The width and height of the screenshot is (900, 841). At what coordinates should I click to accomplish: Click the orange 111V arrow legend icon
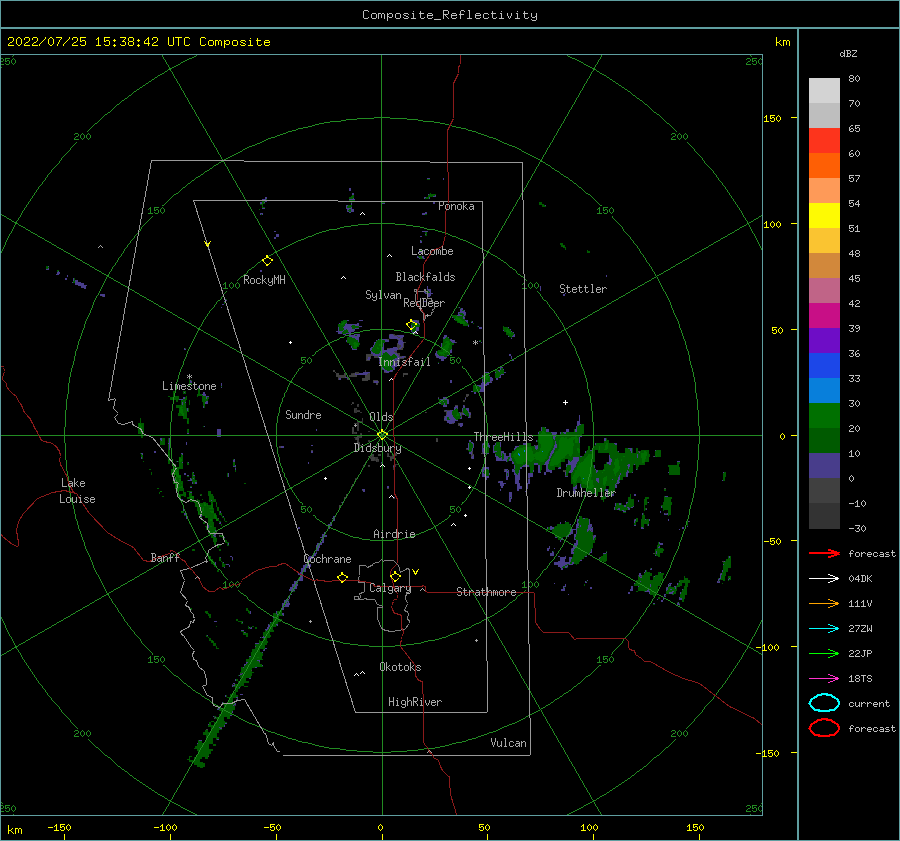click(x=824, y=603)
